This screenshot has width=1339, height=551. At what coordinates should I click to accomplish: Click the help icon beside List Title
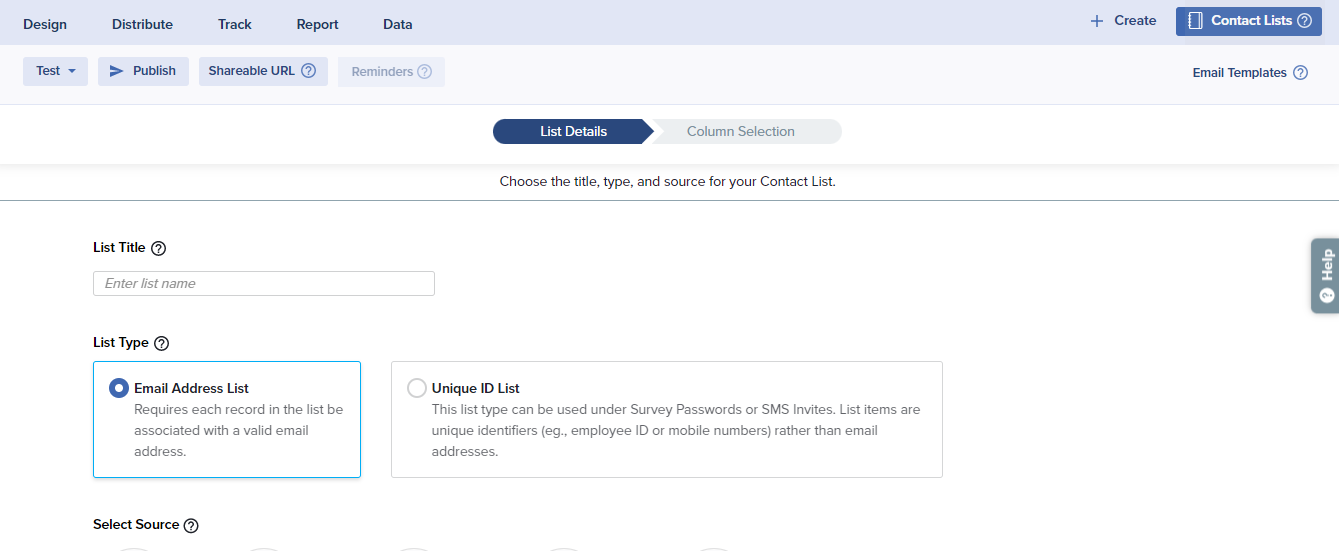point(158,248)
